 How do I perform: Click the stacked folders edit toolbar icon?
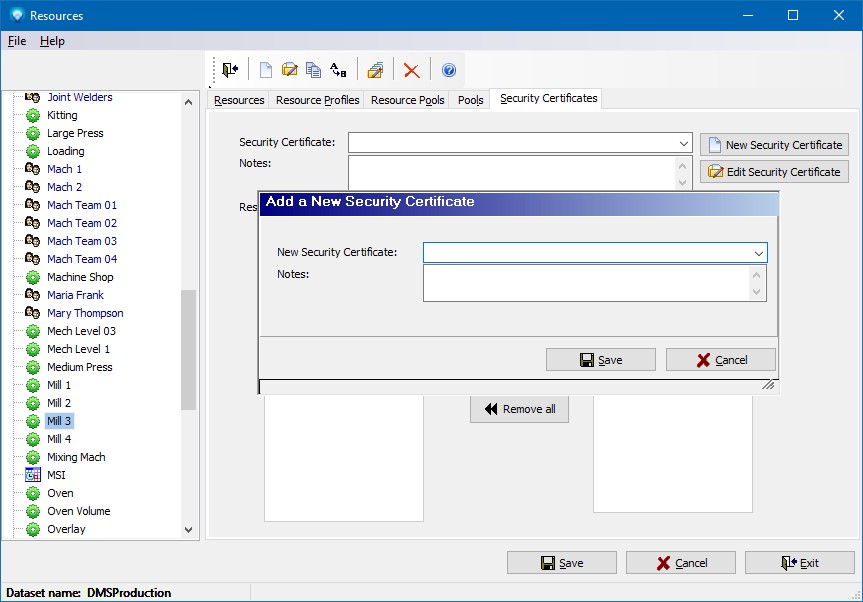(x=375, y=70)
